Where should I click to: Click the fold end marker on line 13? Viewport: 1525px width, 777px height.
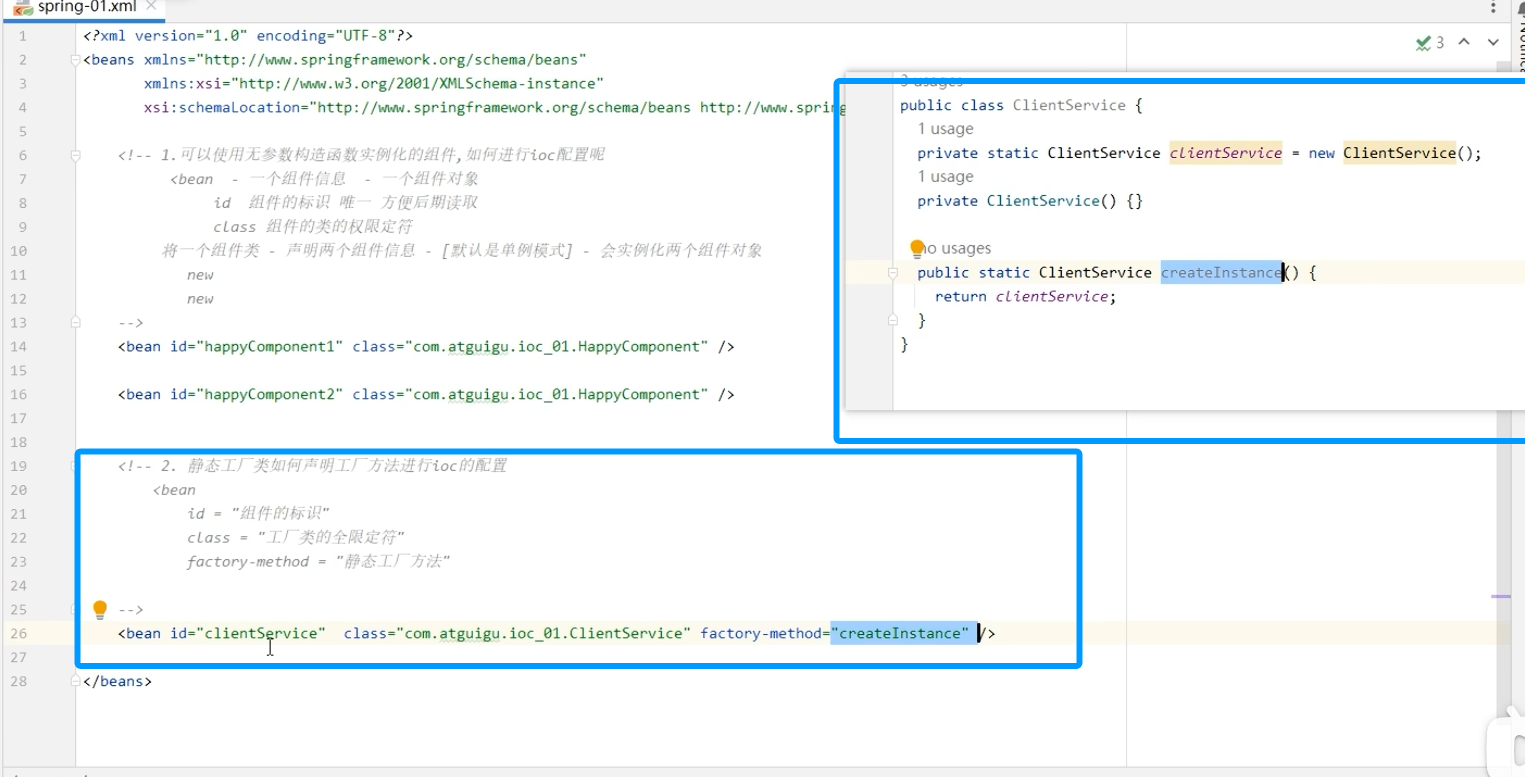[75, 322]
